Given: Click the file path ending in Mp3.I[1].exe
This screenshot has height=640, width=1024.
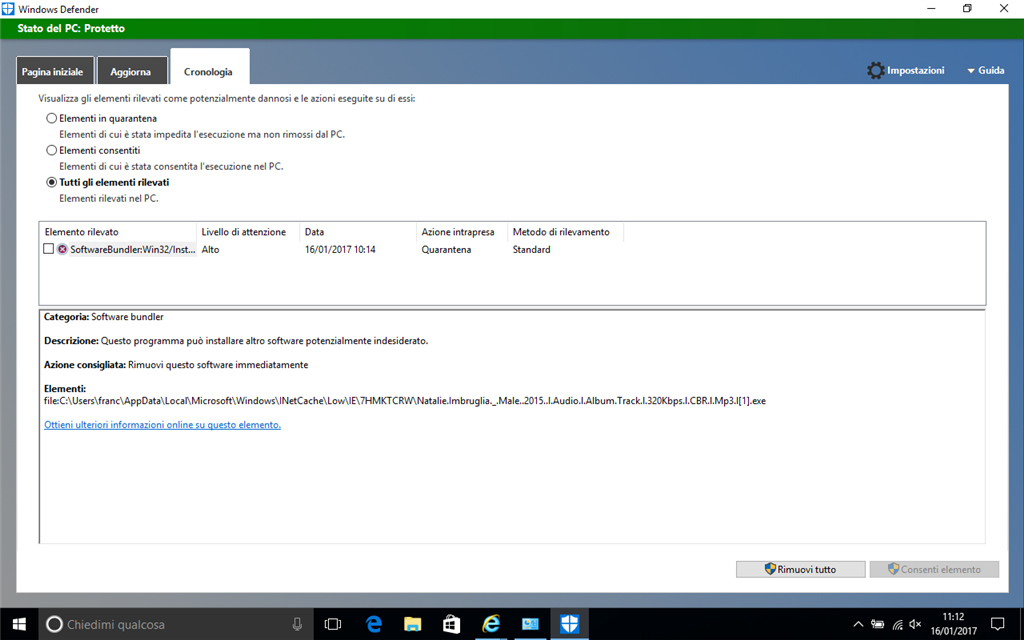Looking at the screenshot, I should point(405,401).
